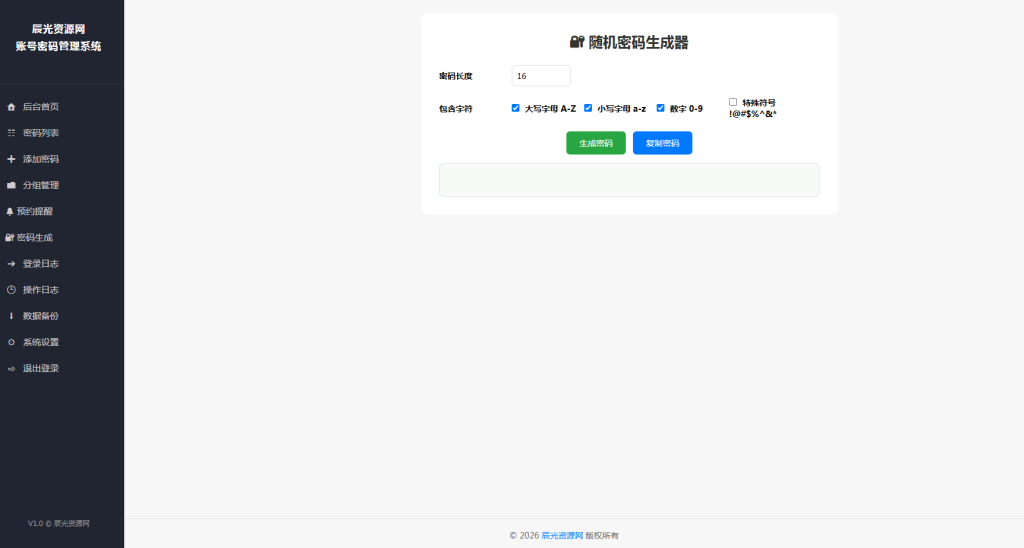Click the generated password output box
The width and height of the screenshot is (1024, 548).
point(629,180)
